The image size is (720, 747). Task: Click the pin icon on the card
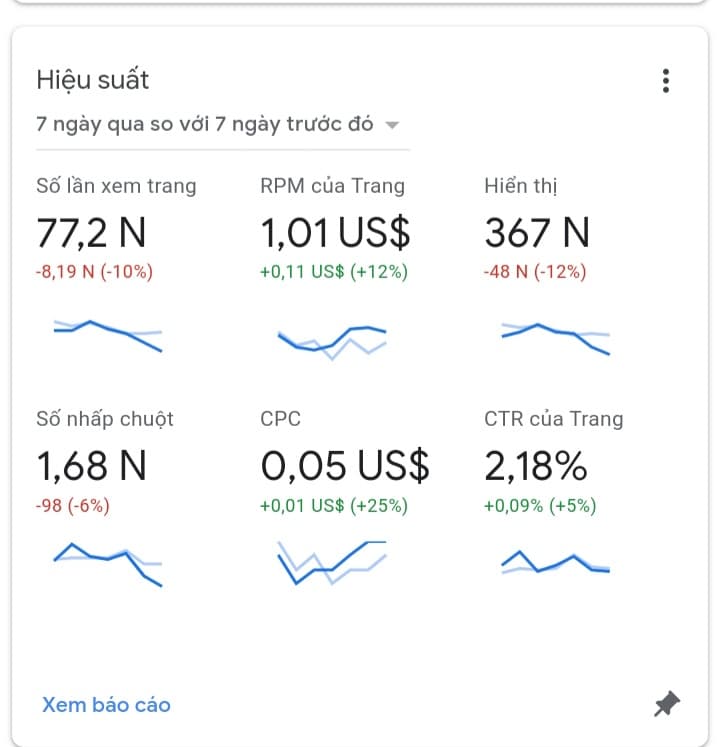[x=666, y=705]
